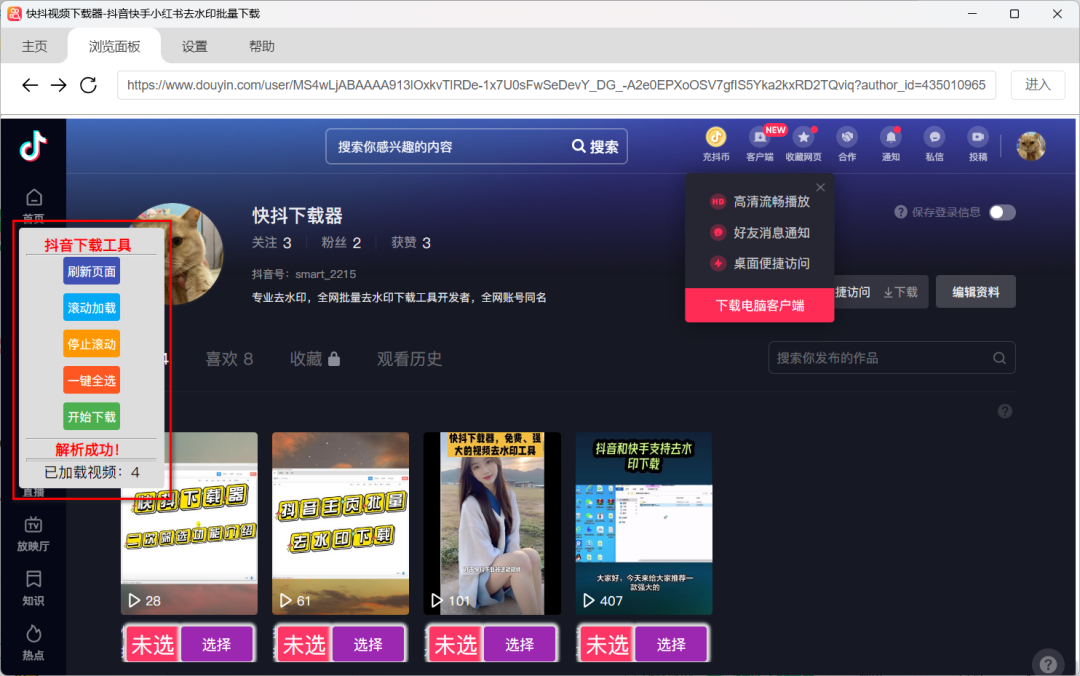Click the magnifier in 搜索你发布的作品 box

pyautogui.click(x=999, y=358)
